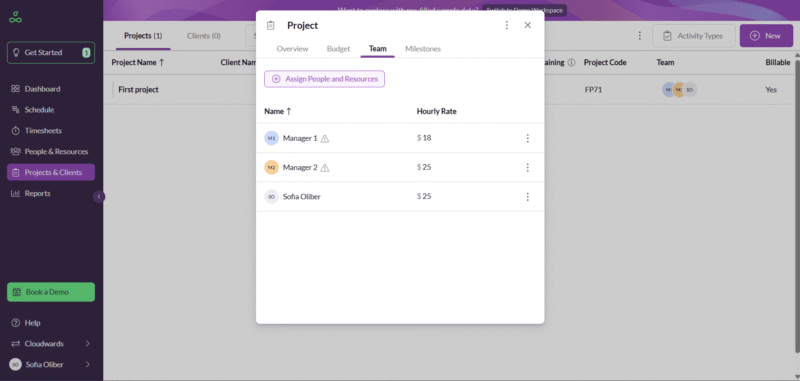This screenshot has height=381, width=800.
Task: Switch to the Milestones tab
Action: [x=423, y=48]
